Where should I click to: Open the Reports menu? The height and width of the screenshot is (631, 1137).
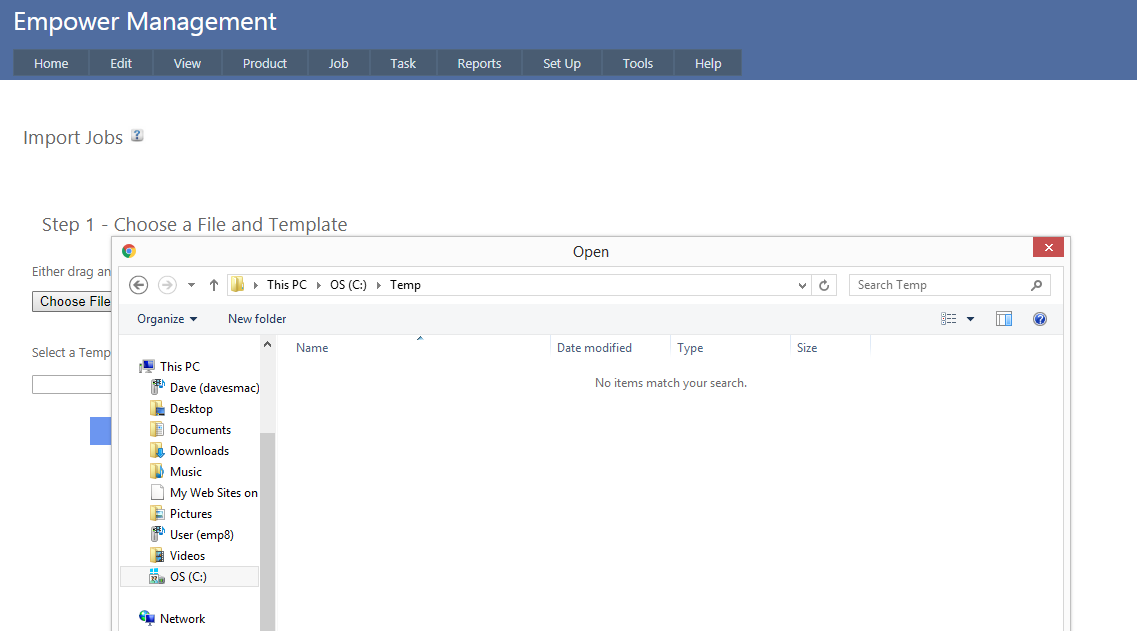[479, 63]
